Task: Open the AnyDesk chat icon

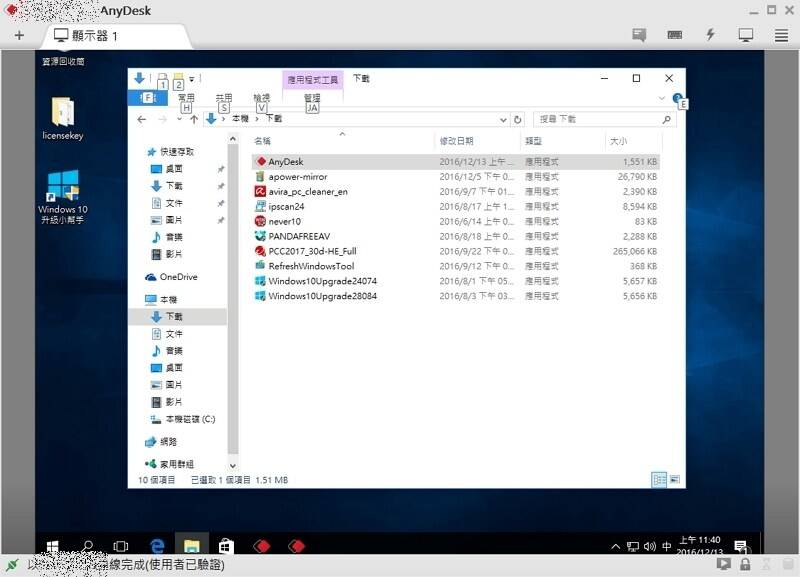Action: point(639,35)
